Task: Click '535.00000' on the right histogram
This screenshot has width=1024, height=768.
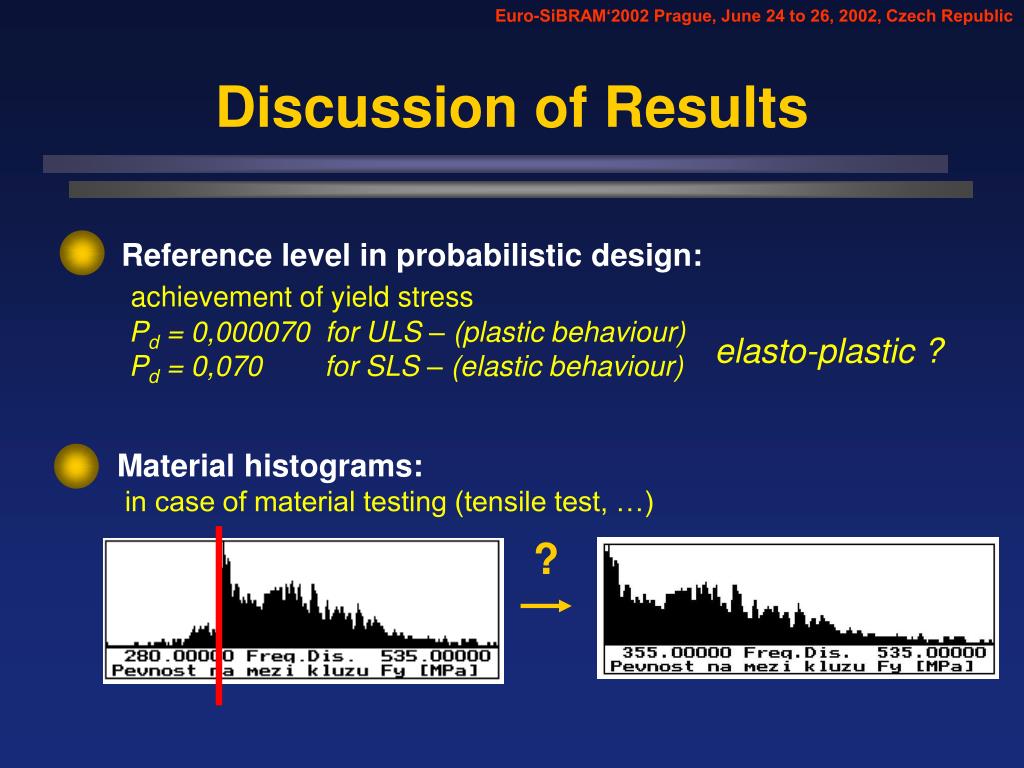Action: tap(931, 652)
